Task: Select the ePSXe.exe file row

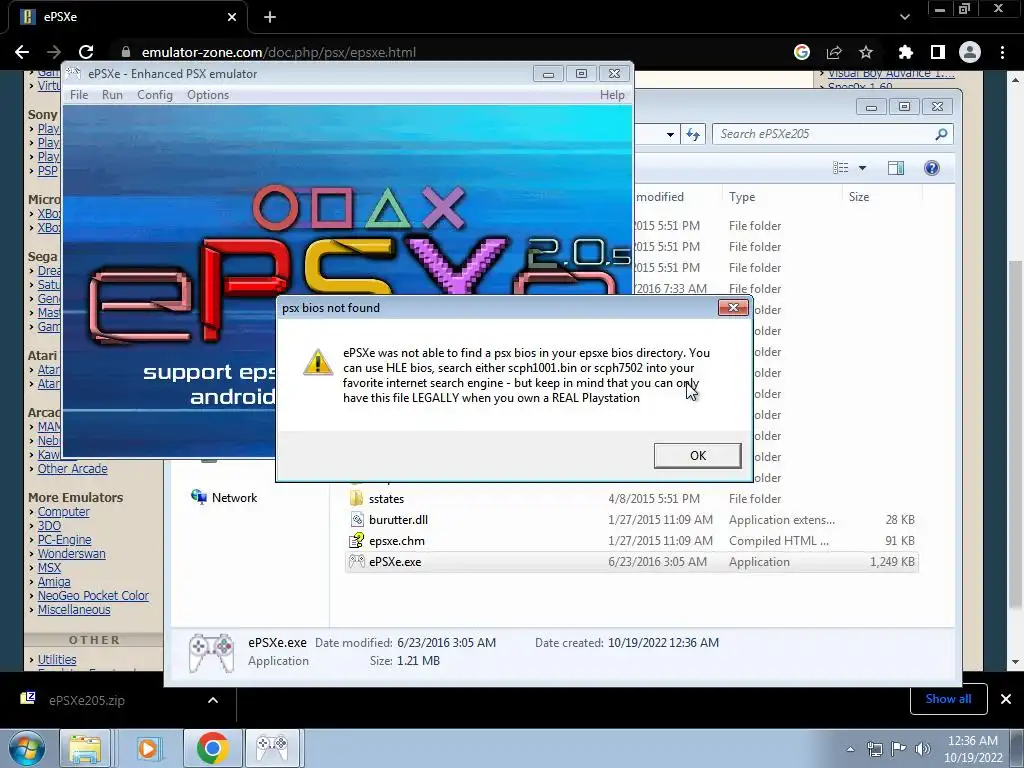Action: 632,562
